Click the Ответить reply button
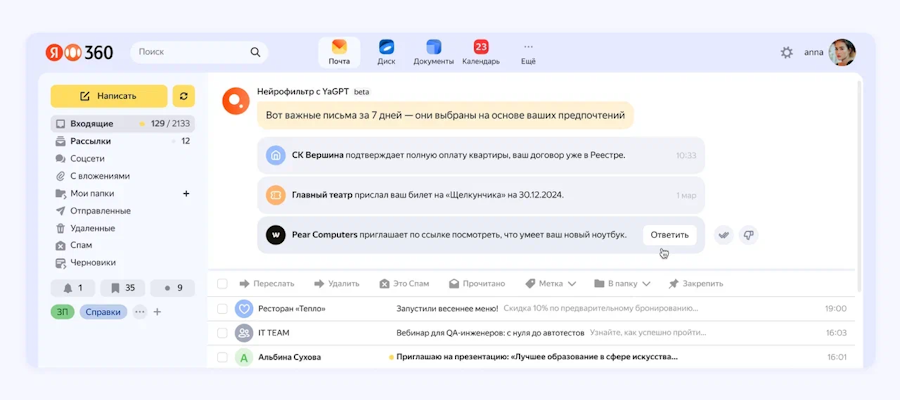The height and width of the screenshot is (400, 900). point(669,235)
